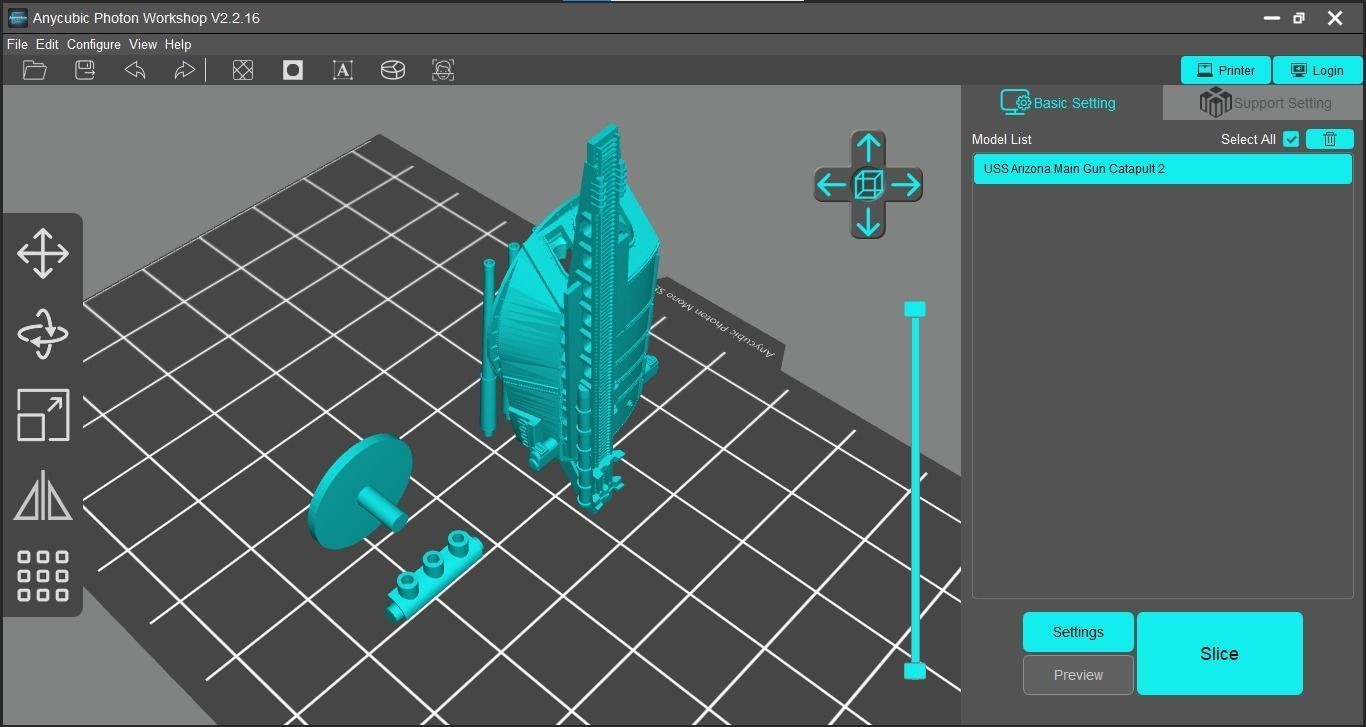Image resolution: width=1366 pixels, height=727 pixels.
Task: Delete selected model with trash icon
Action: coord(1330,139)
